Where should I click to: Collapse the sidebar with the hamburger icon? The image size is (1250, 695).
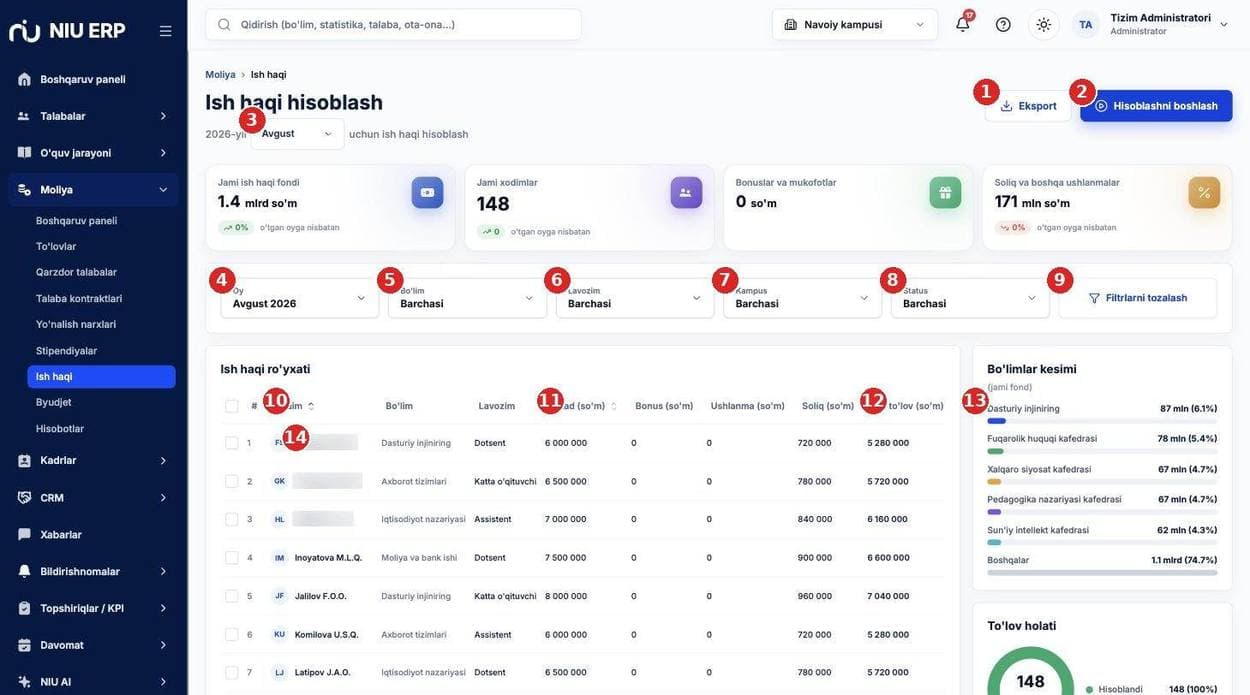pos(165,31)
